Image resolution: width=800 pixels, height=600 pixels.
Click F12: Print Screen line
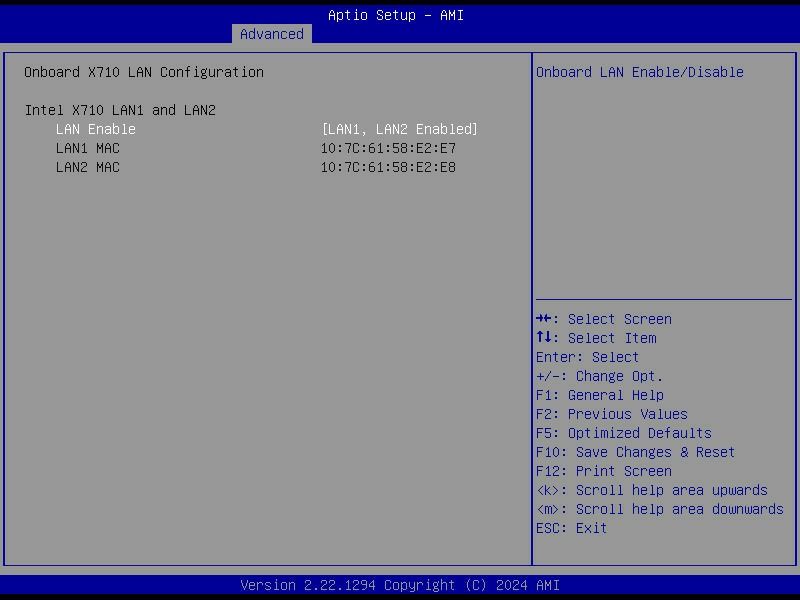tap(604, 471)
